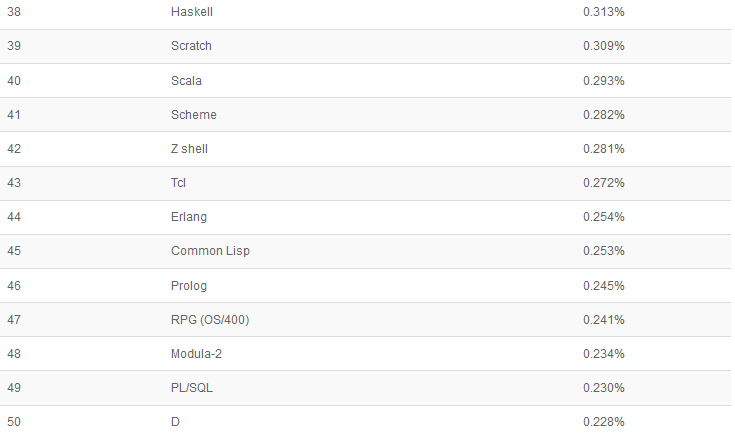Viewport: 735px width, 437px height.
Task: Click the D language name
Action: coord(176,422)
